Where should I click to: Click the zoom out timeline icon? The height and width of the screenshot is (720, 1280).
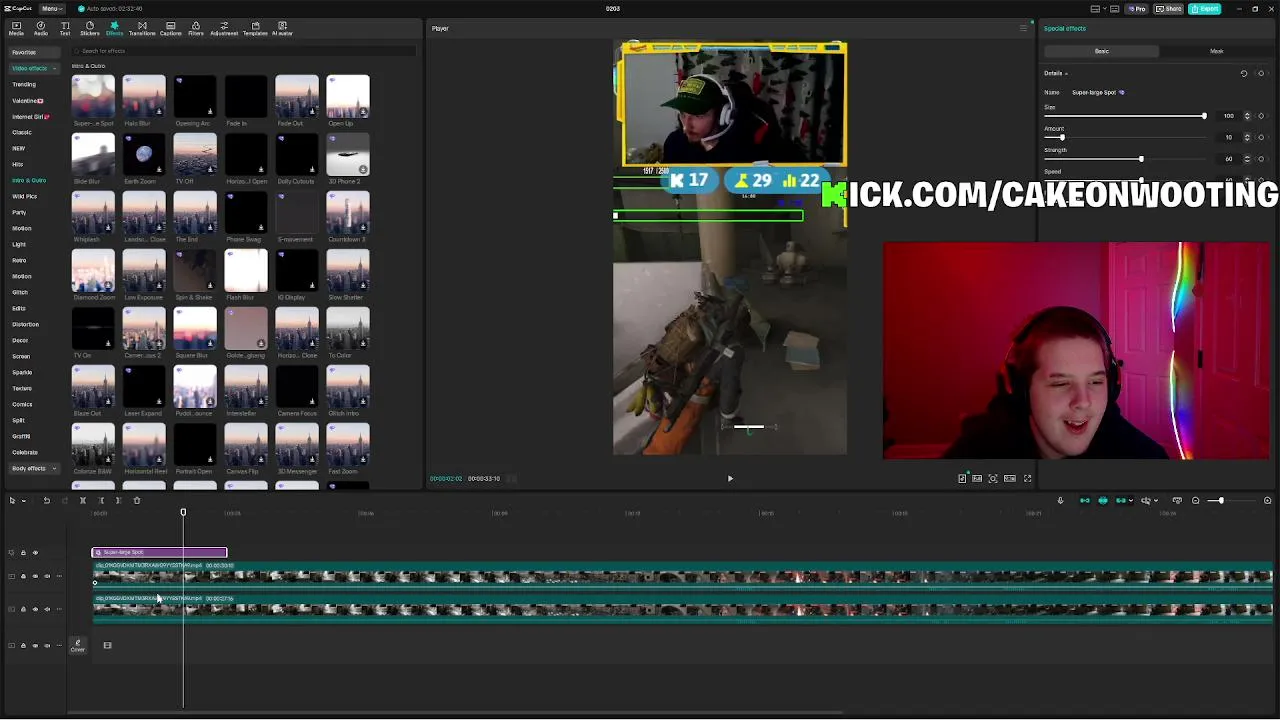(1195, 500)
